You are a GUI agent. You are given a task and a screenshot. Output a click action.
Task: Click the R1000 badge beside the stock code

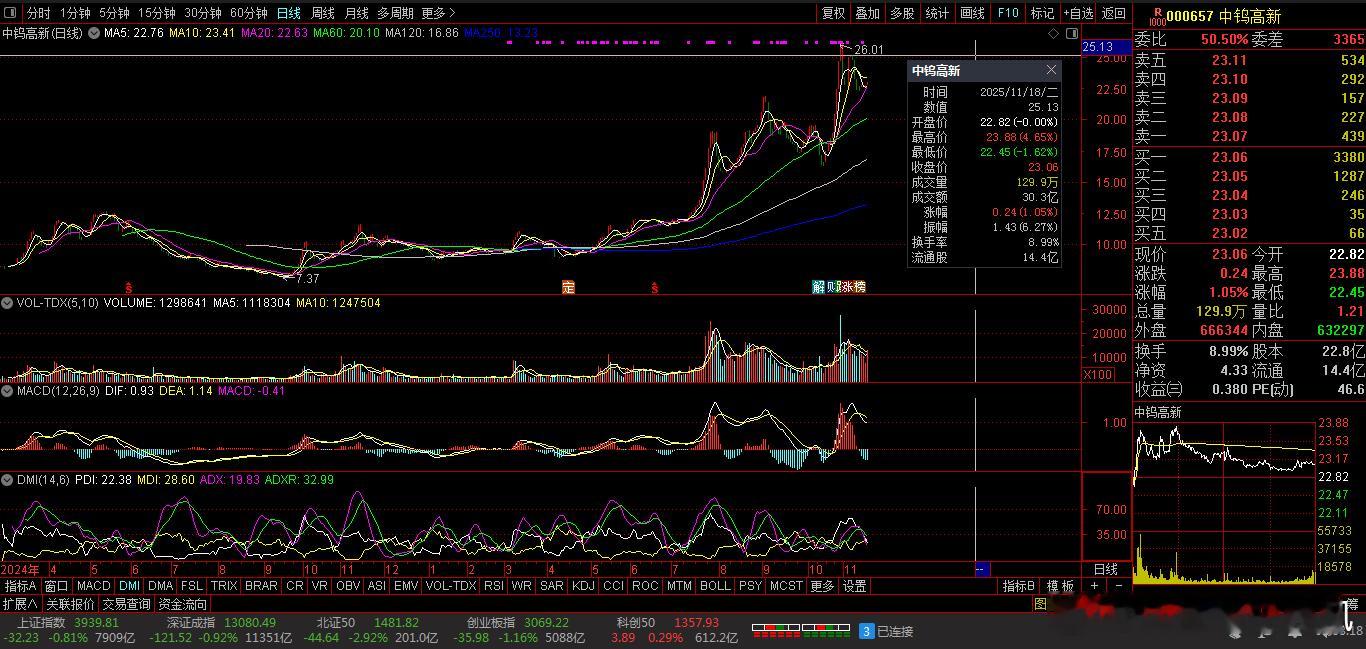tap(1157, 16)
